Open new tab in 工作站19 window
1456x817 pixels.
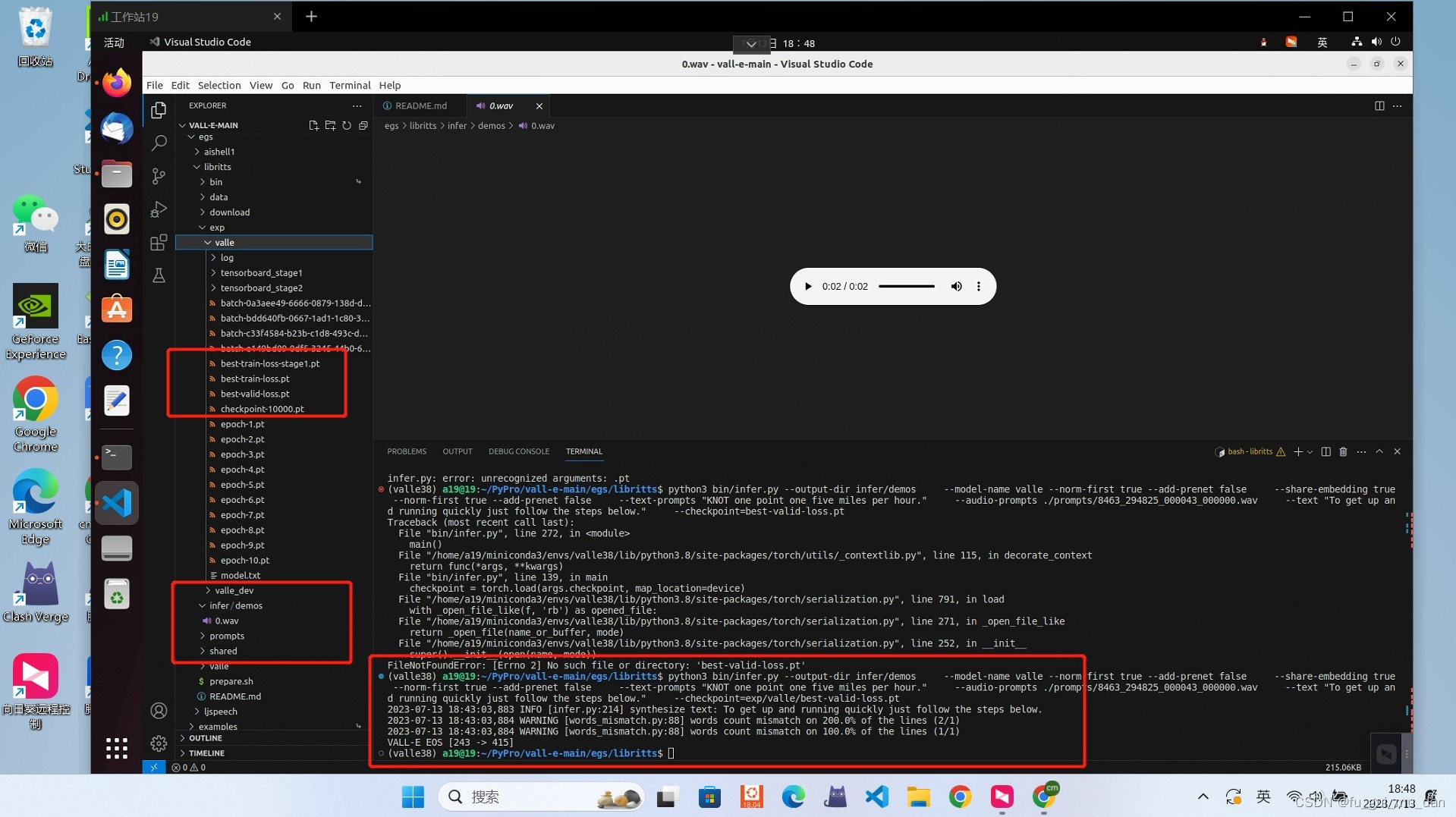[311, 17]
